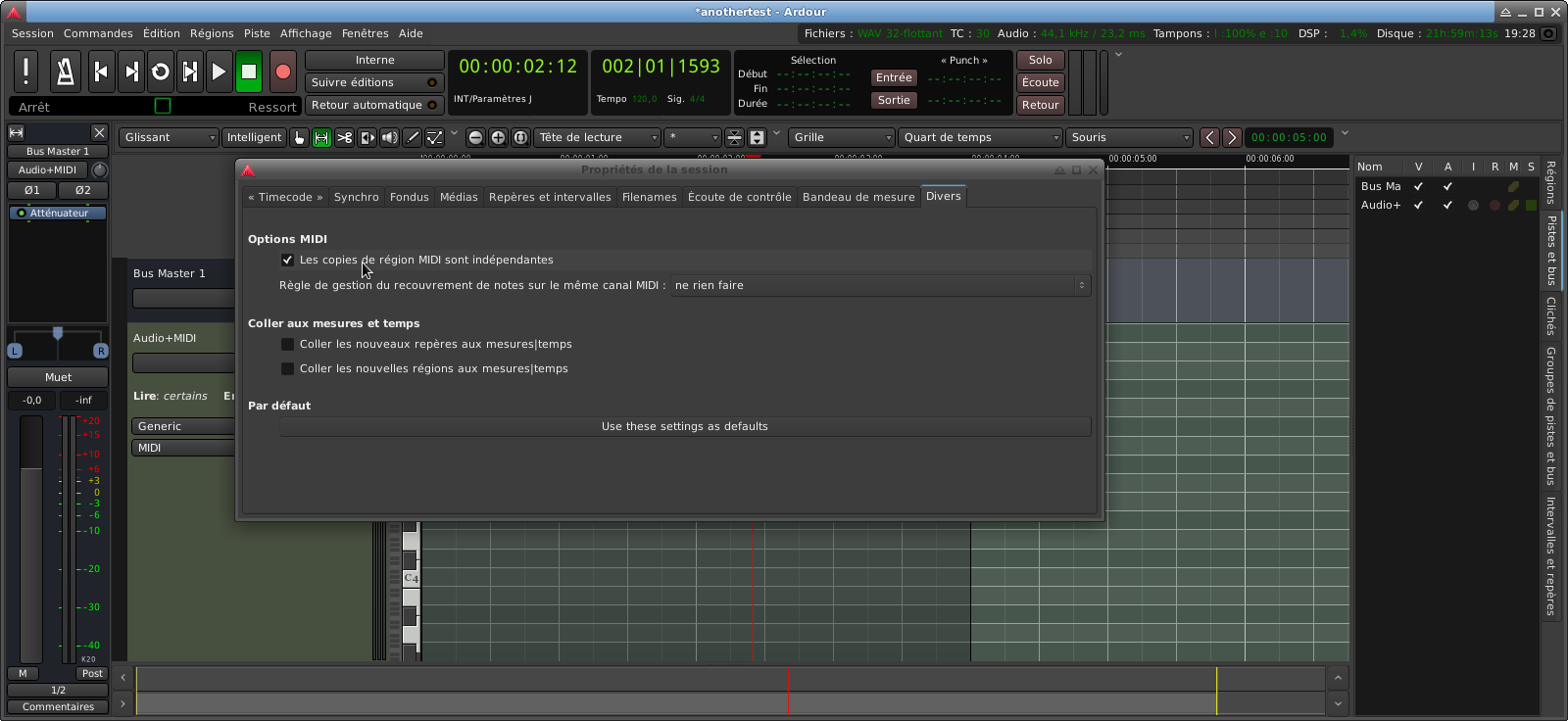Enable loop playback icon
Image resolution: width=1568 pixels, height=721 pixels.
coord(161,72)
